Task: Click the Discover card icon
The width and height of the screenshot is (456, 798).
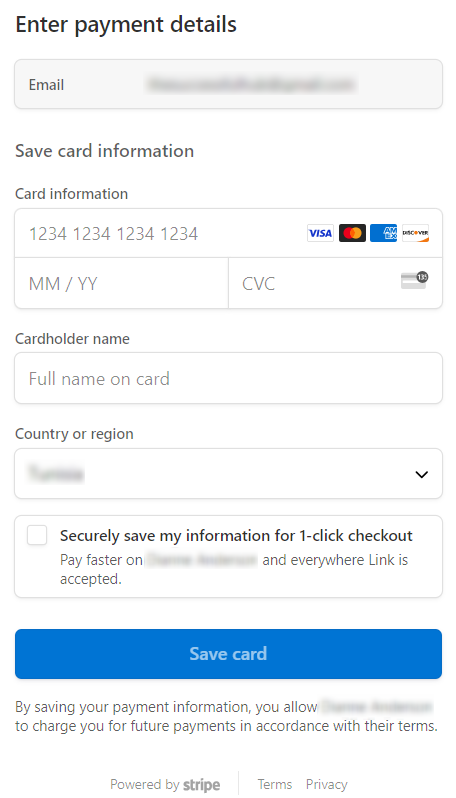Action: pos(415,233)
